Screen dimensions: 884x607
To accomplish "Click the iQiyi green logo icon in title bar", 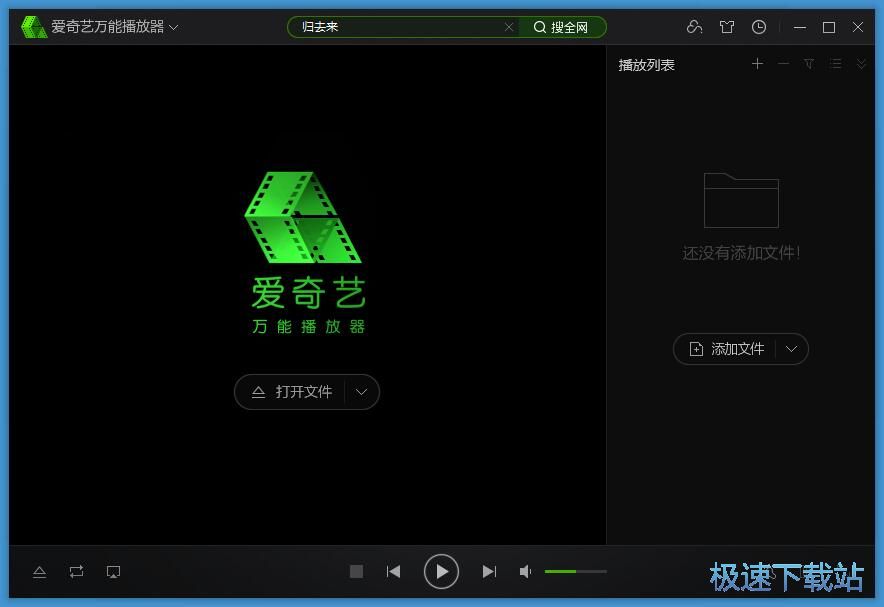I will (33, 27).
